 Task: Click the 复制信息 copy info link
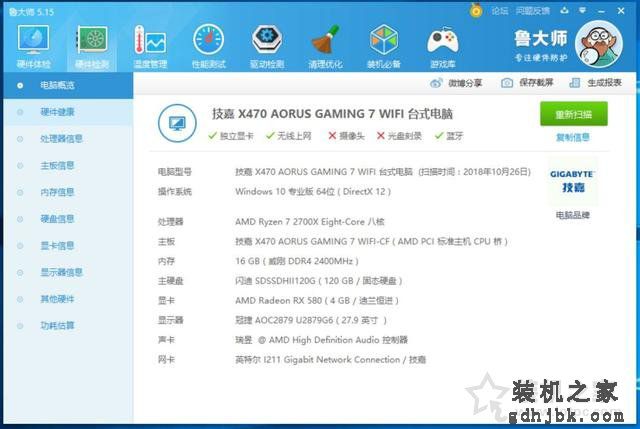573,138
